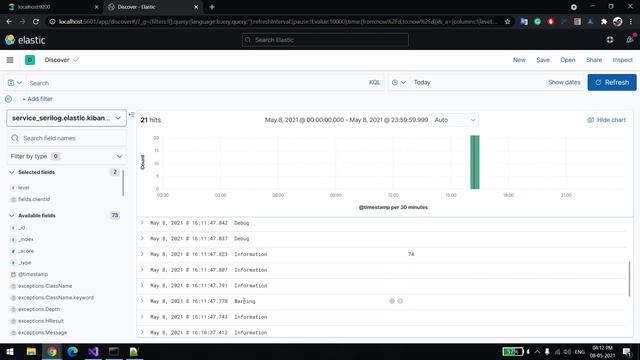Image resolution: width=640 pixels, height=360 pixels.
Task: Reload the page with browser refresh icon
Action: 36,22
